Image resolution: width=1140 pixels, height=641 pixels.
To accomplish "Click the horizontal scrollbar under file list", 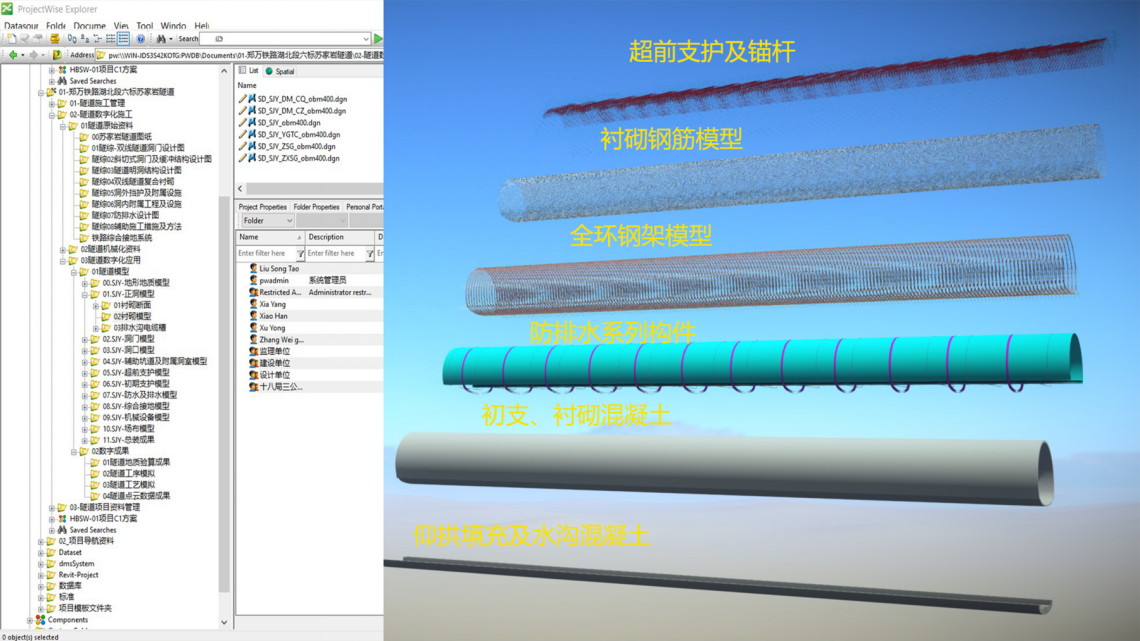I will (x=310, y=188).
